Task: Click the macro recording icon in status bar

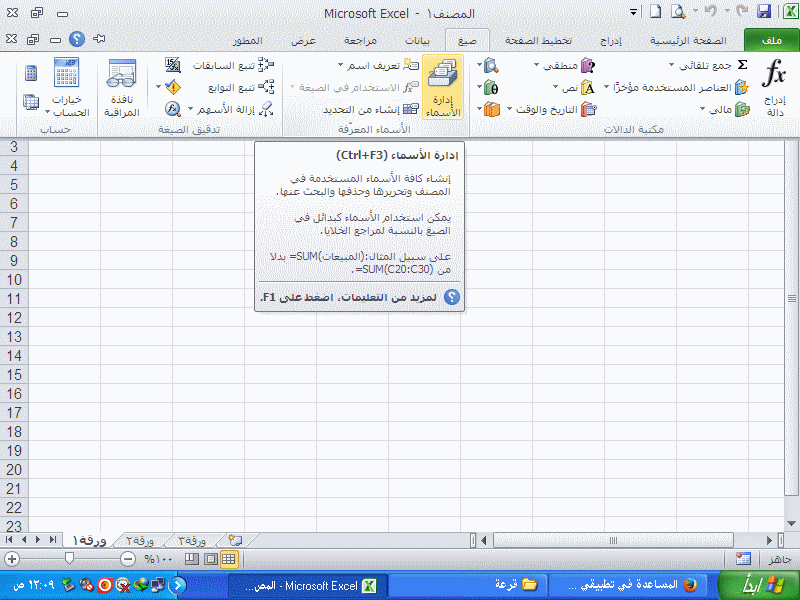Action: point(743,559)
